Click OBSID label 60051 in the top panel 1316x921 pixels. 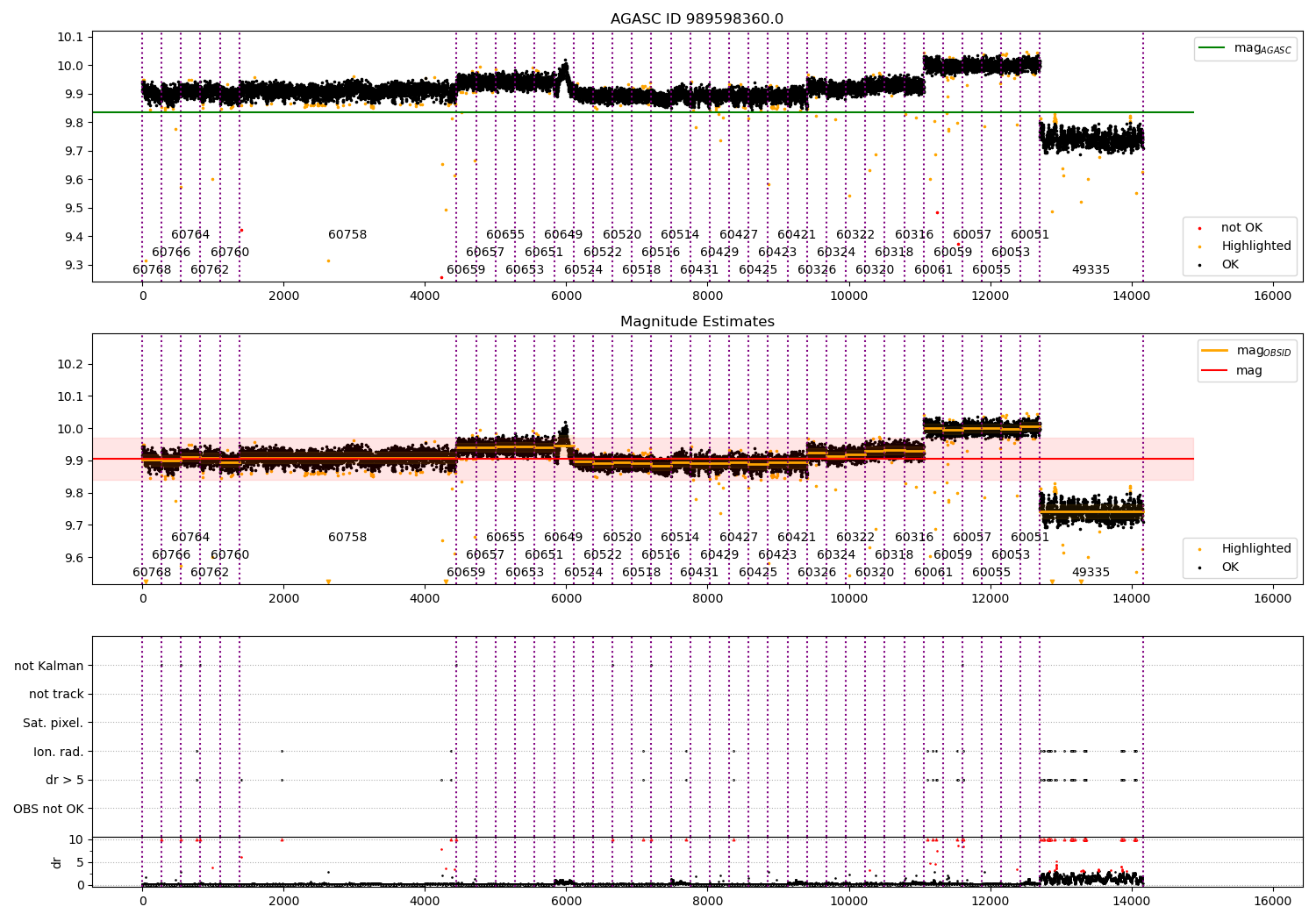click(1030, 235)
